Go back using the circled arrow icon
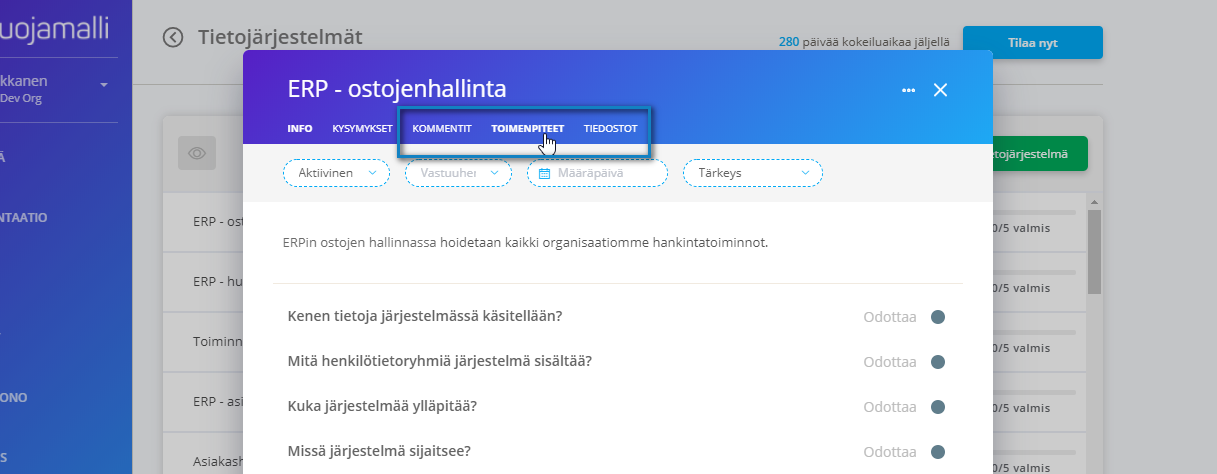This screenshot has height=474, width=1217. point(173,38)
